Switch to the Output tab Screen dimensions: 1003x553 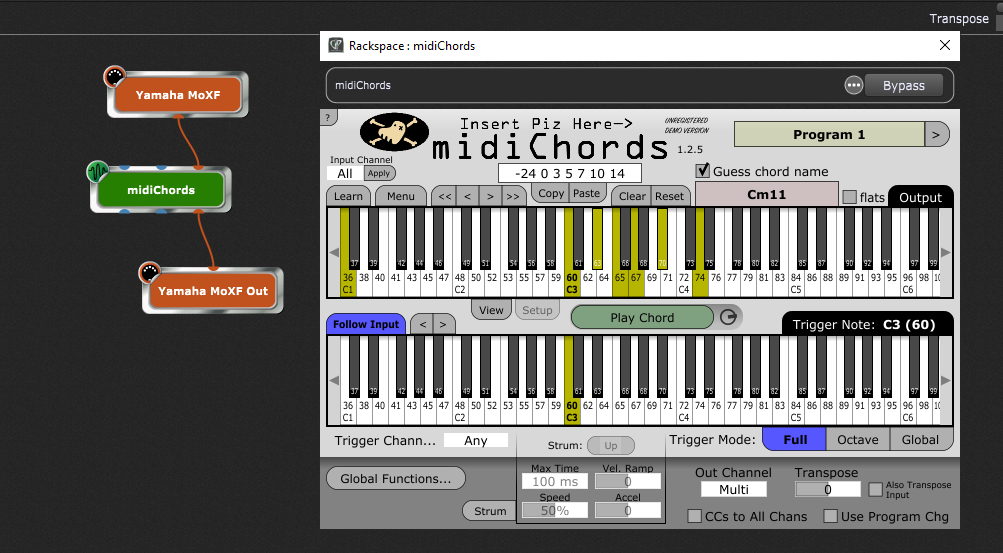(920, 197)
